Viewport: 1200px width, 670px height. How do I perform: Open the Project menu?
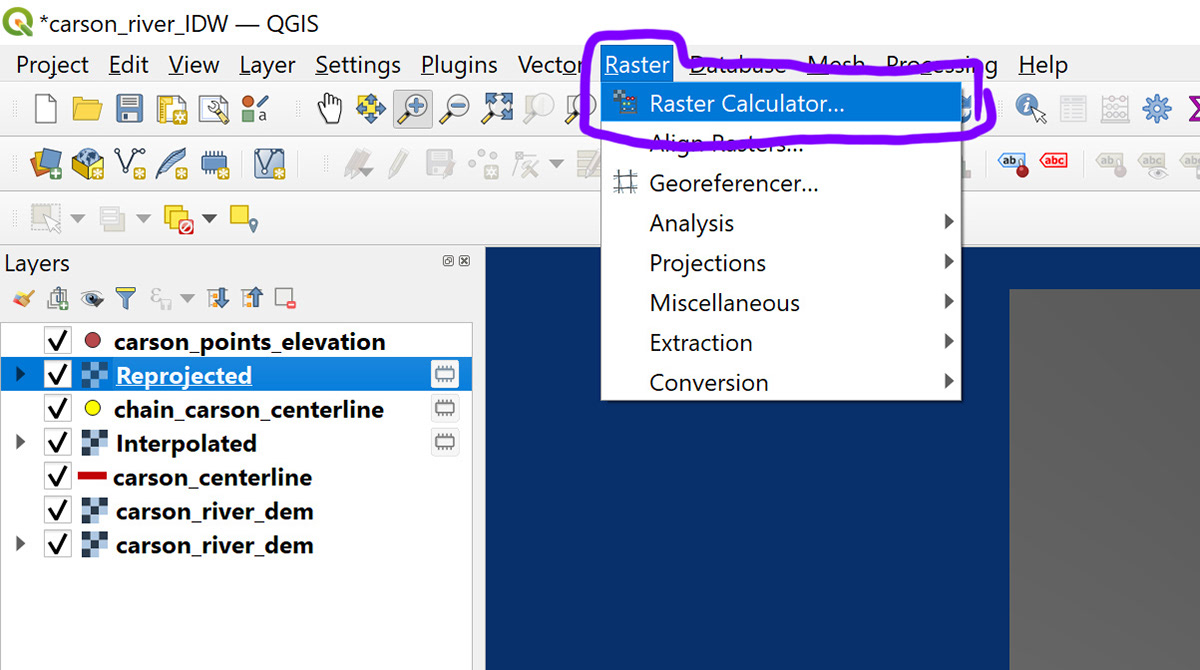[53, 65]
